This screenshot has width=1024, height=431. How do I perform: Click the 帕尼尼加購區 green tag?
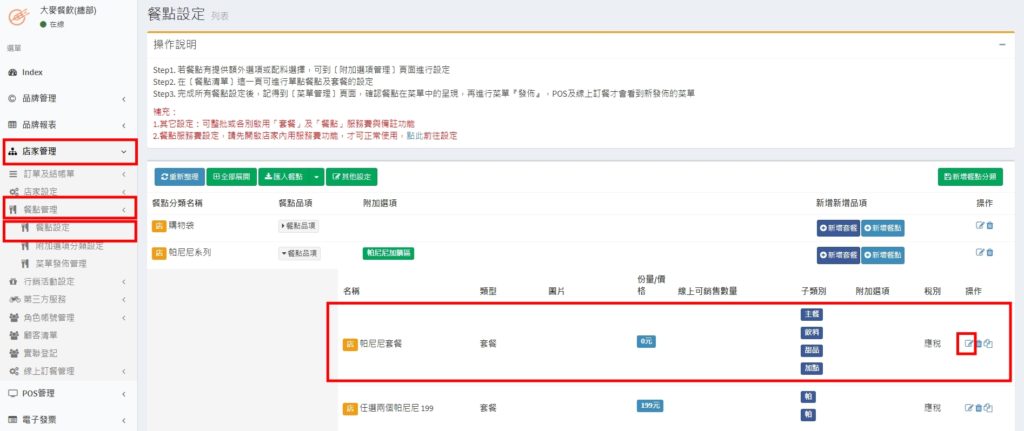(x=389, y=253)
